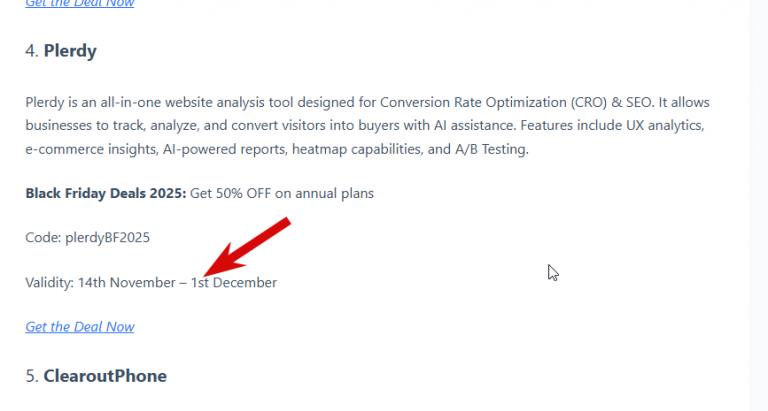Click the partially visible deal link above Plerdy heading
768x411 pixels.
80,4
